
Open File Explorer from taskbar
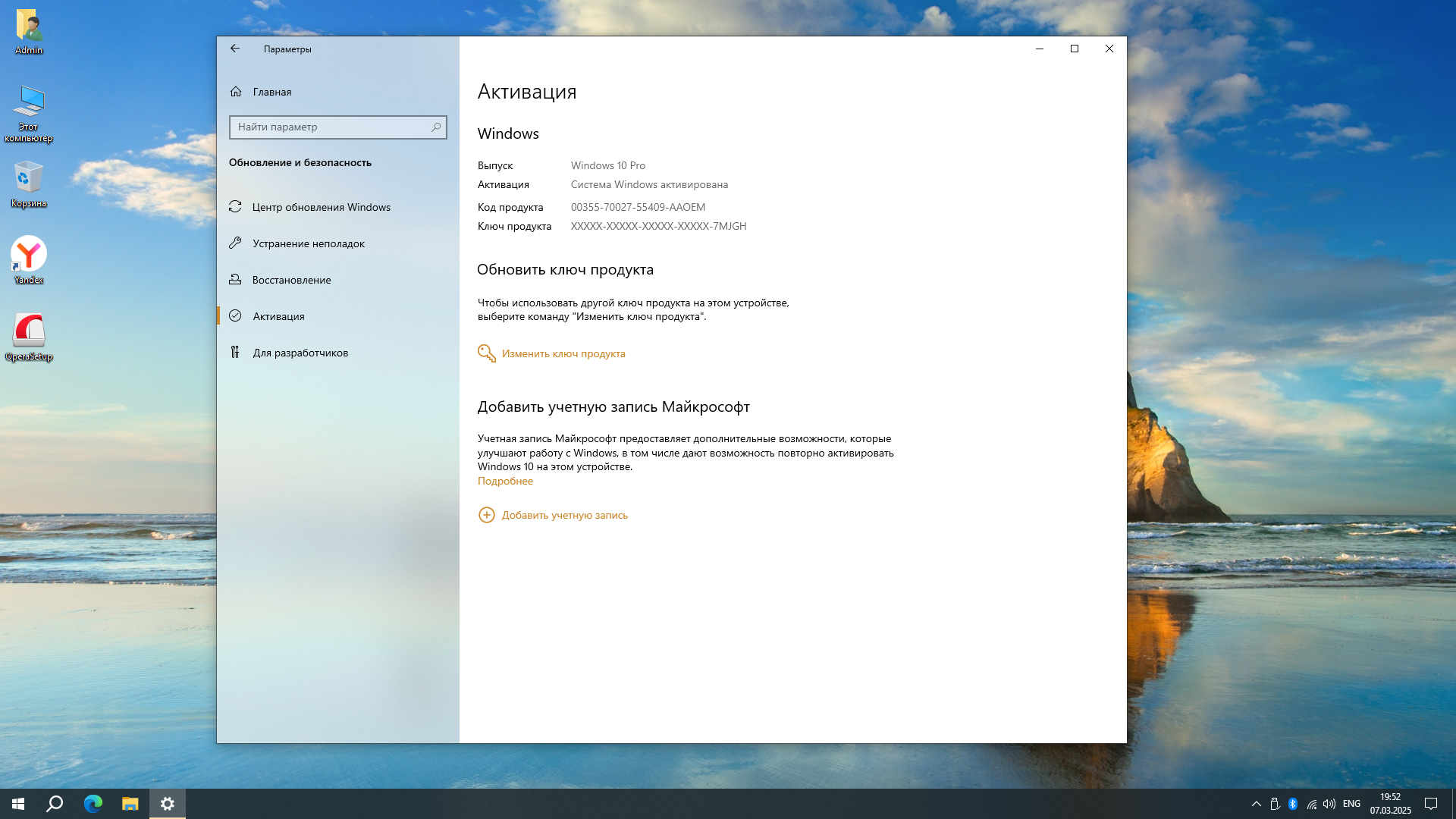130,804
